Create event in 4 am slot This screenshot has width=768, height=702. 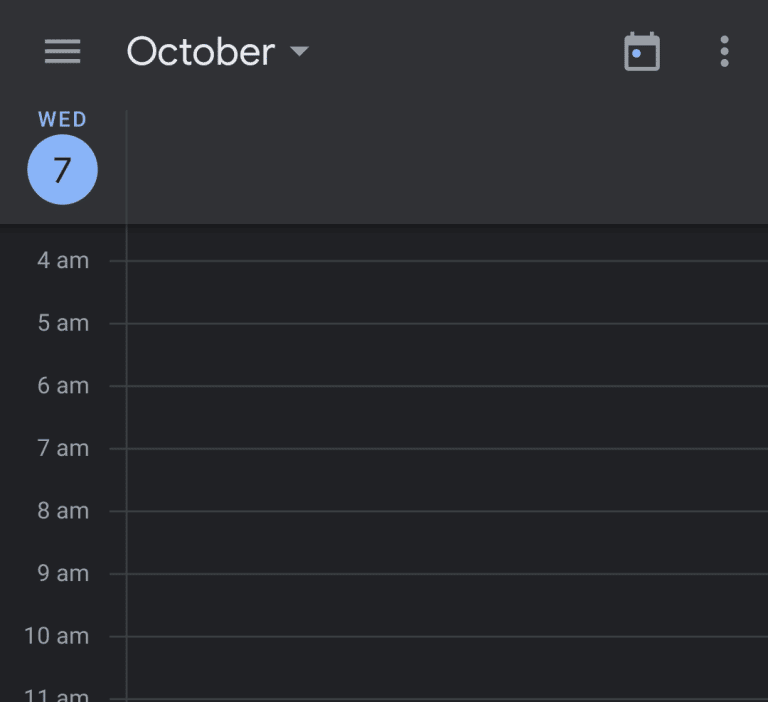[x=446, y=292]
